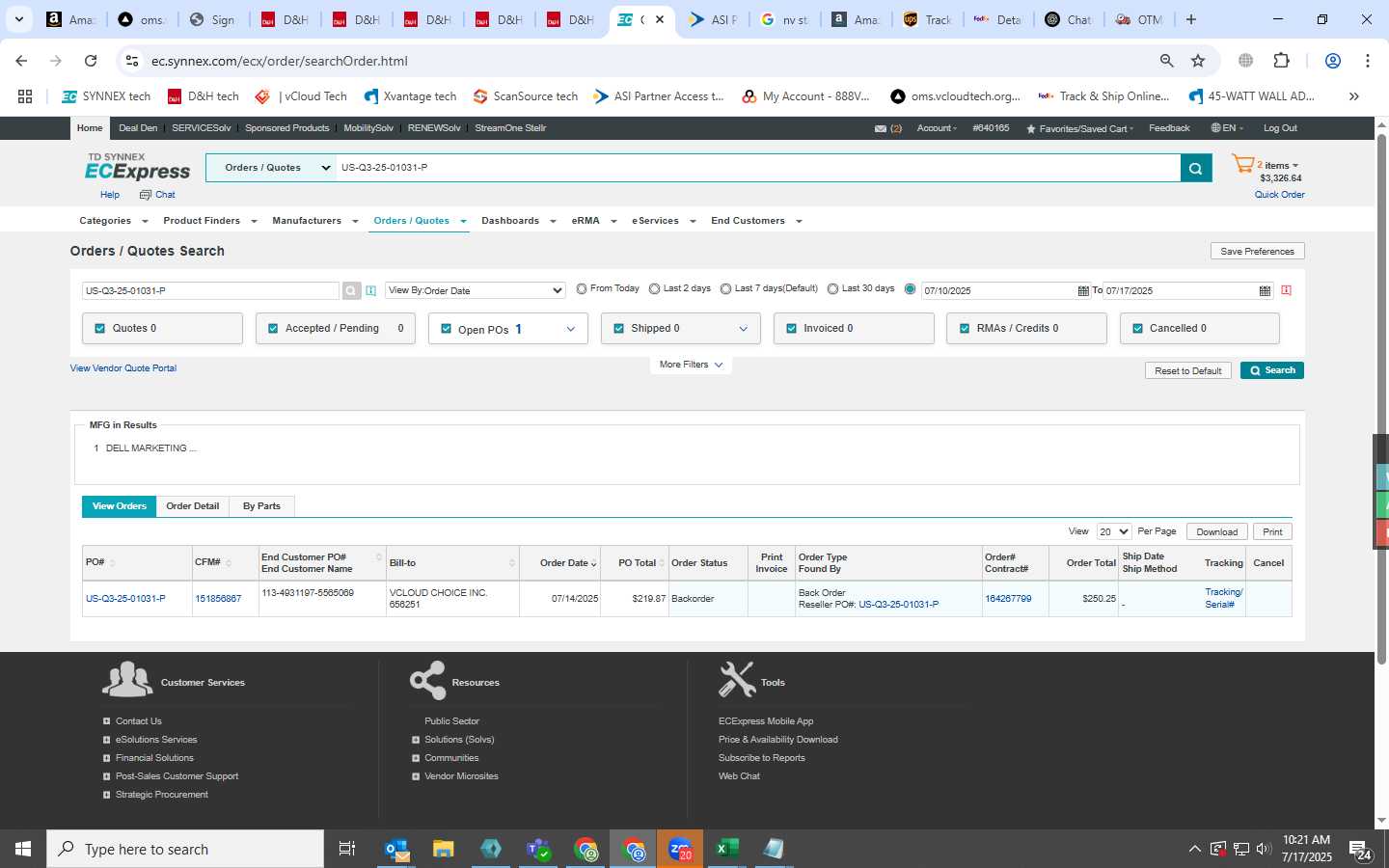Click the Chat icon under ECExpress logo
1389x868 pixels.
(x=146, y=195)
